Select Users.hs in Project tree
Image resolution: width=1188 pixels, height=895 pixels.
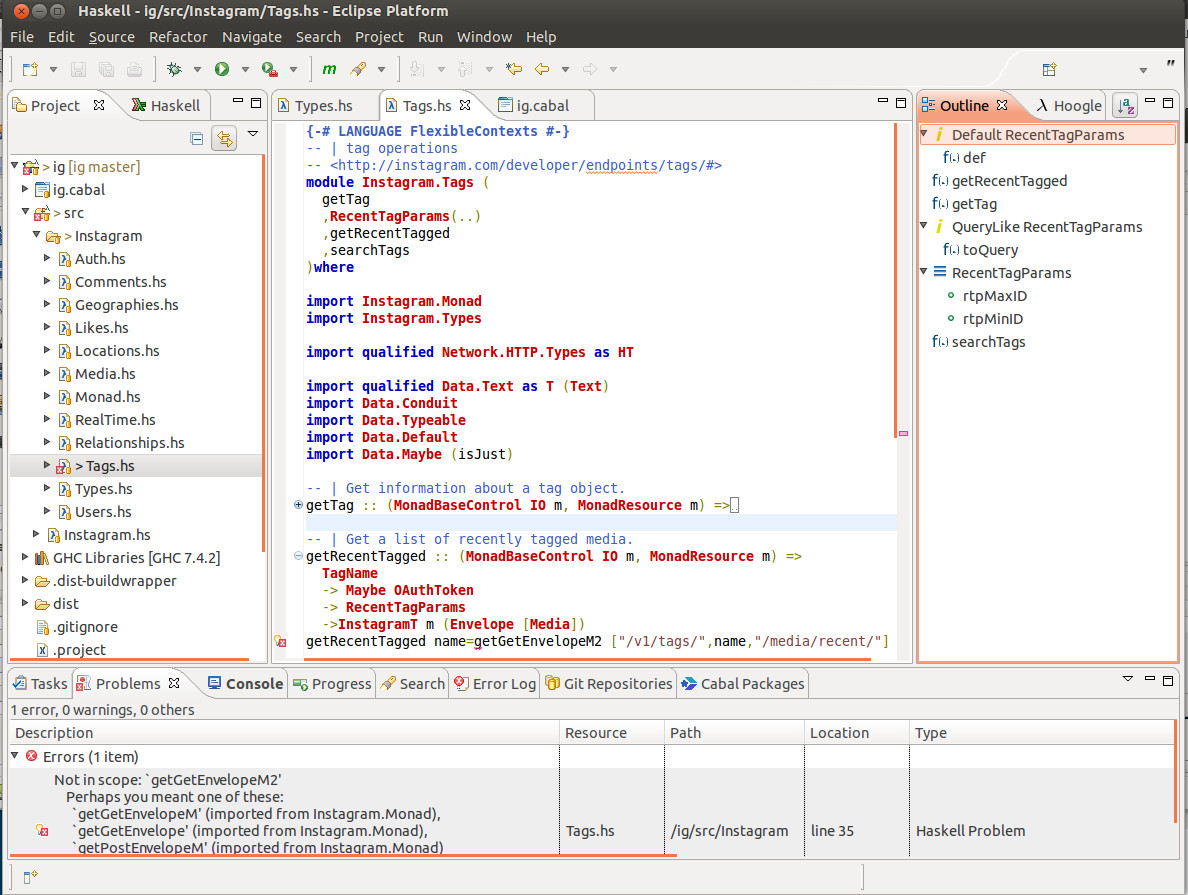[103, 512]
